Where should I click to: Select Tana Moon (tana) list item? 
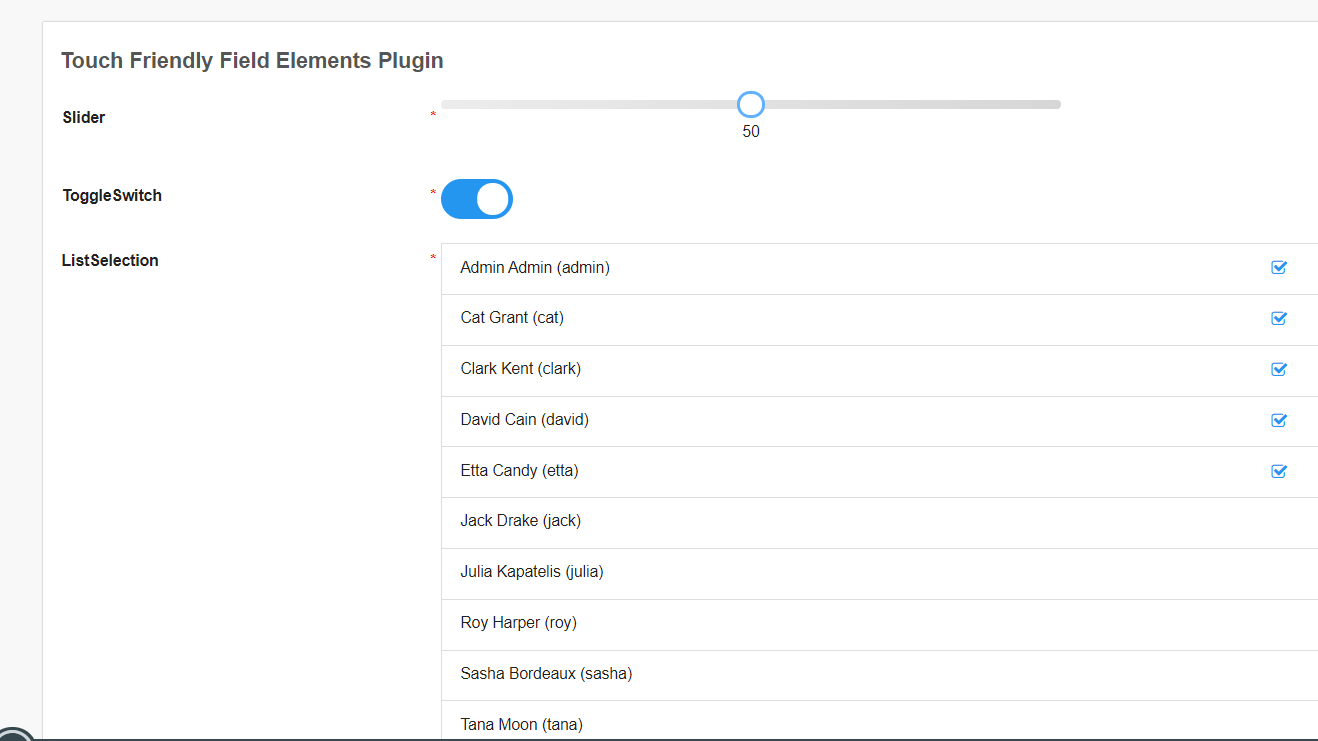click(521, 724)
